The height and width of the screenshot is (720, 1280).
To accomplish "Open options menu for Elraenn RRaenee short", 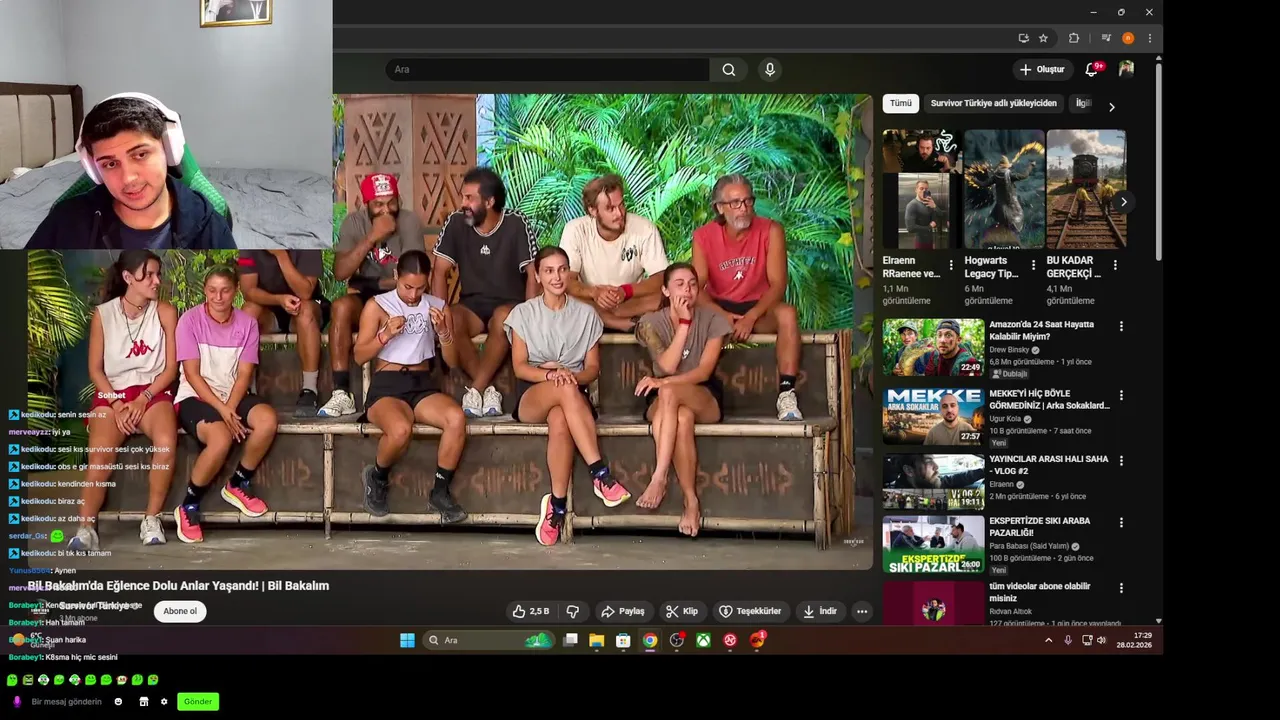I will (x=951, y=265).
